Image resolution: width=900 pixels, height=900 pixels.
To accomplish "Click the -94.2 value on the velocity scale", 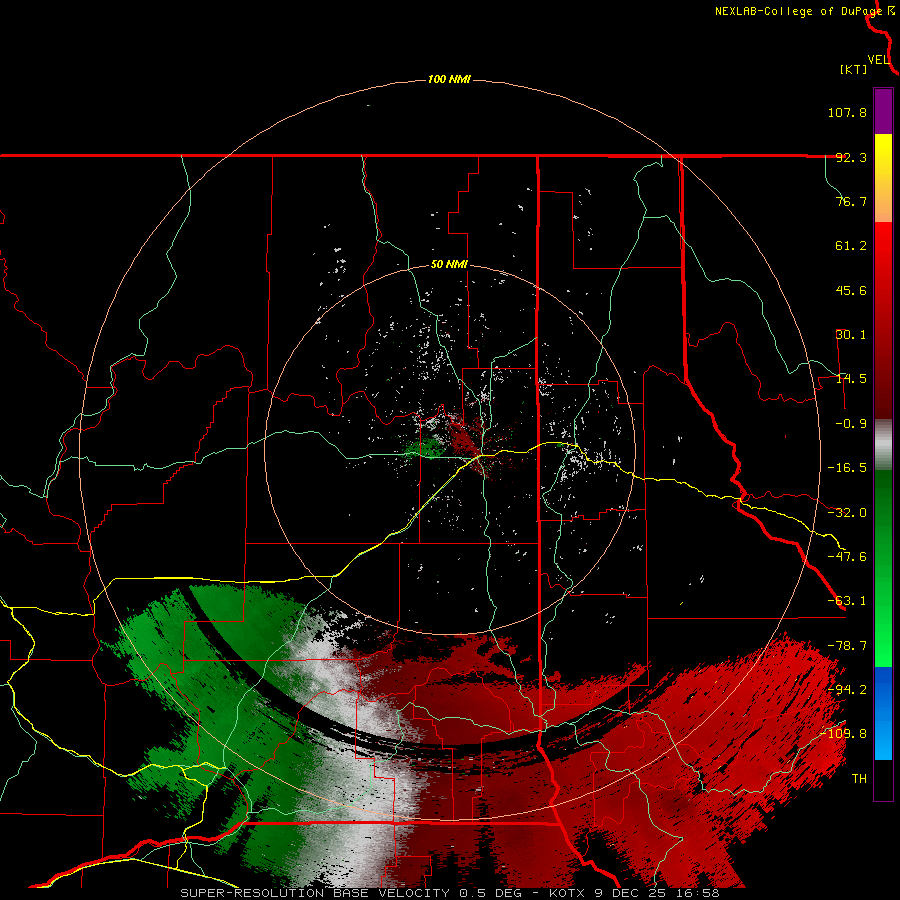I will (847, 690).
